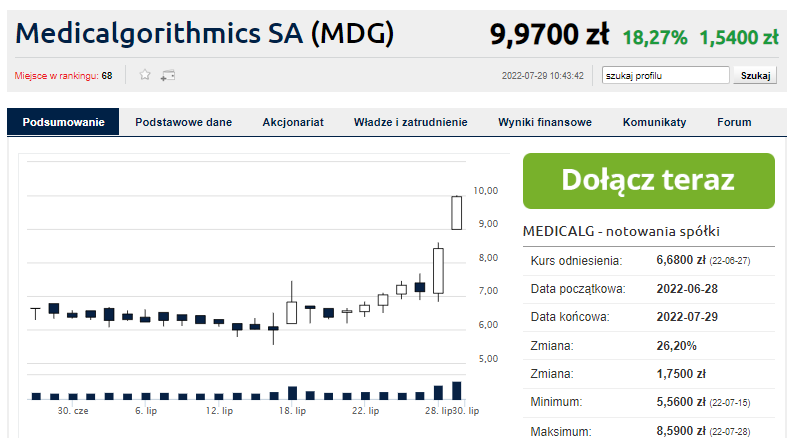Click the 18. lip date label on chart axis
The width and height of the screenshot is (790, 438).
292,411
